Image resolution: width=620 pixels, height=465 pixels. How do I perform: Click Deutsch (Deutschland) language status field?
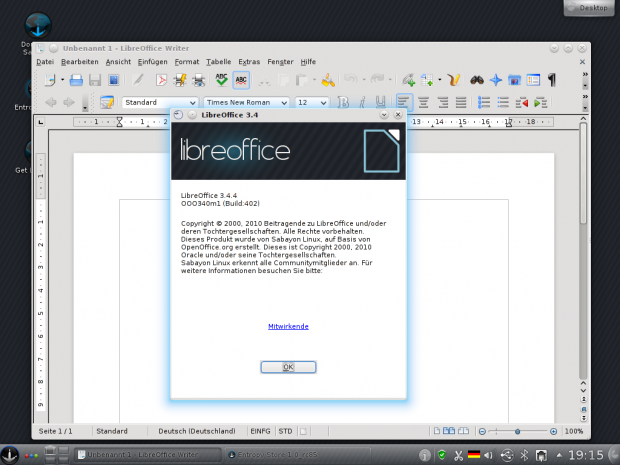[197, 431]
